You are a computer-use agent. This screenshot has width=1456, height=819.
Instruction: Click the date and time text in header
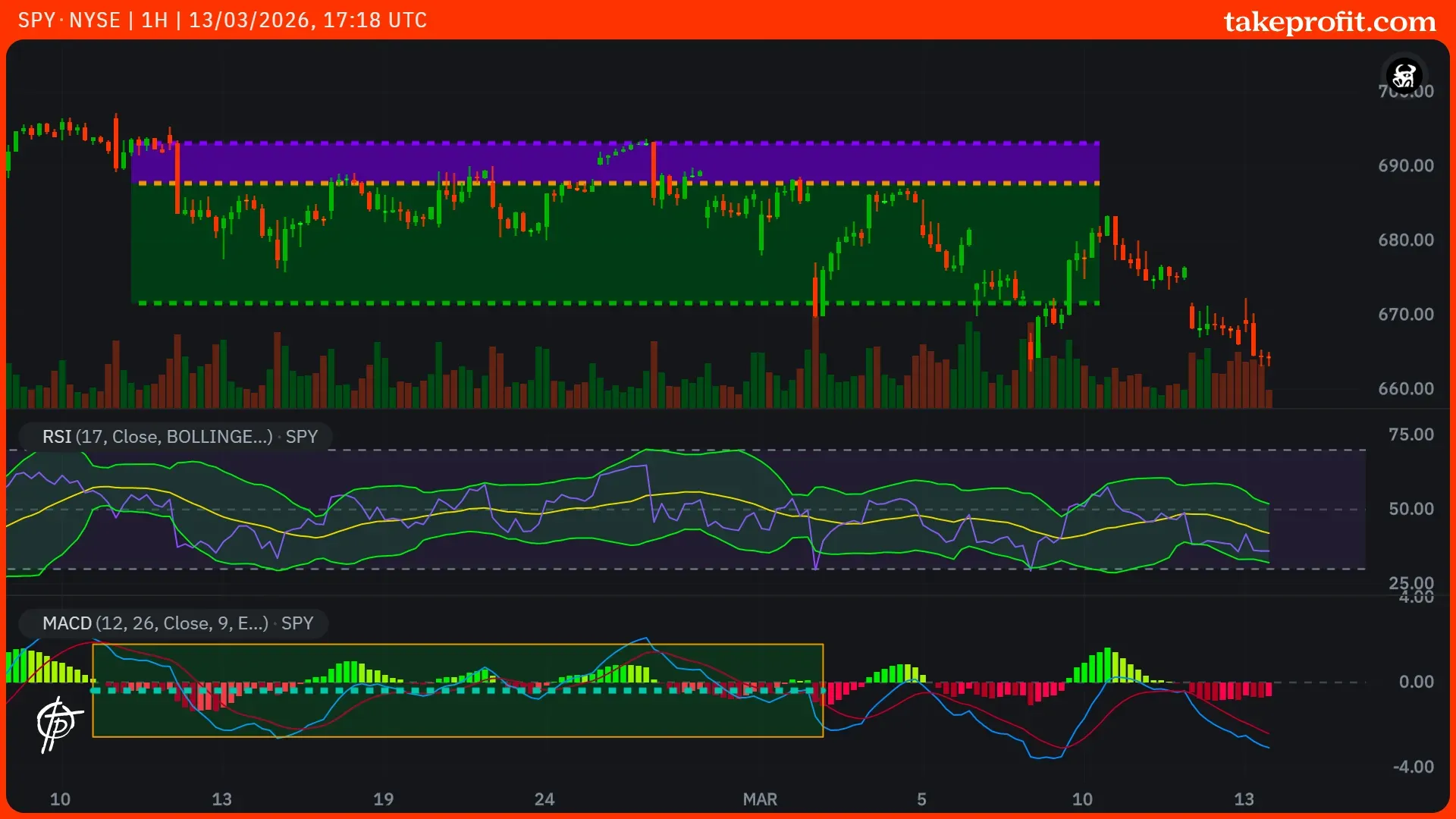pos(307,20)
